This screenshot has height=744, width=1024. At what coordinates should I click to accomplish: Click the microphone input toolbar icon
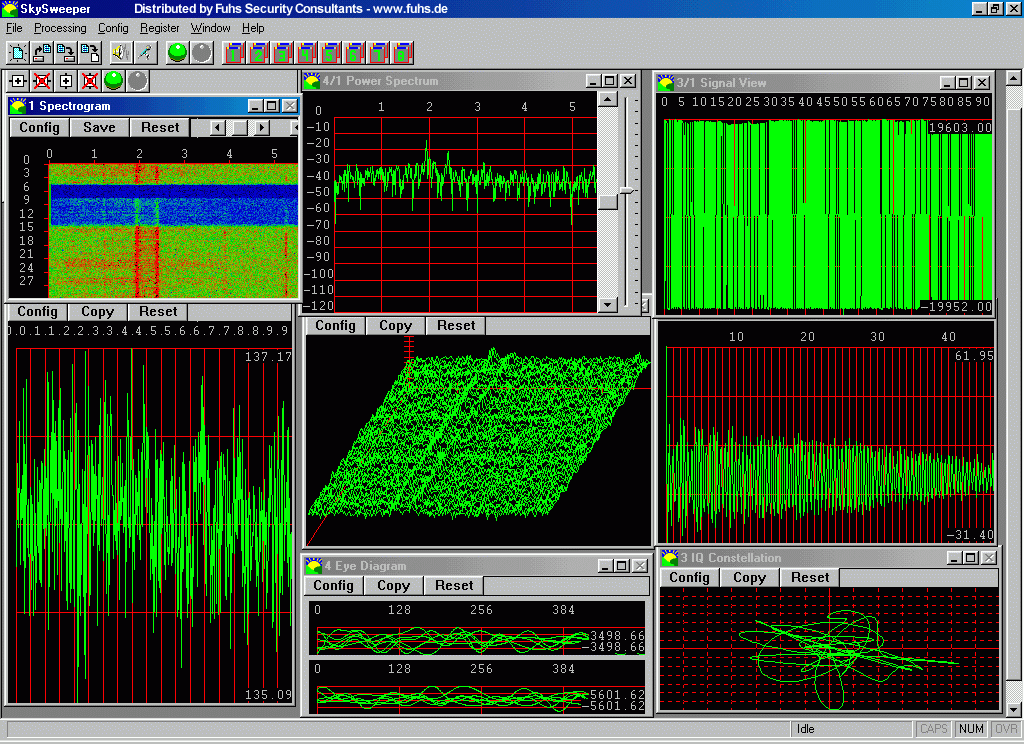click(144, 52)
